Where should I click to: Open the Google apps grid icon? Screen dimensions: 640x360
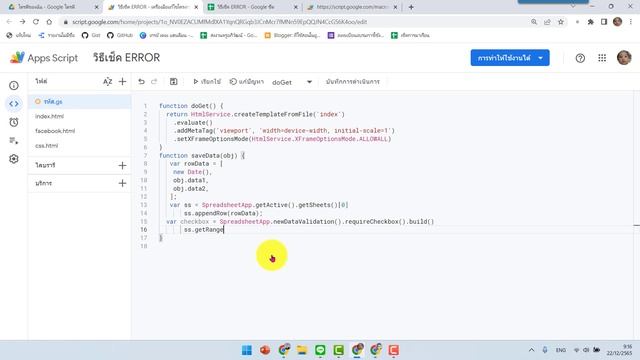click(602, 58)
